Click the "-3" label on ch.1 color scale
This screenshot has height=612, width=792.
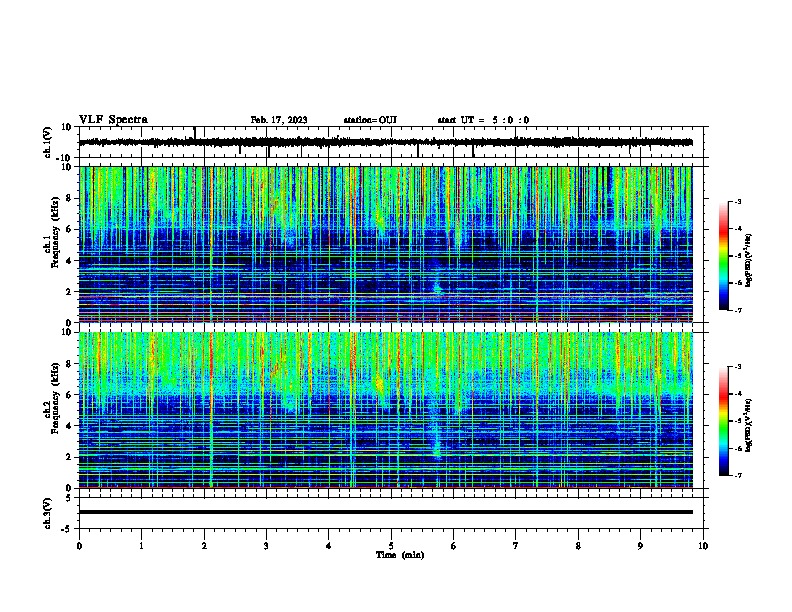tap(737, 201)
